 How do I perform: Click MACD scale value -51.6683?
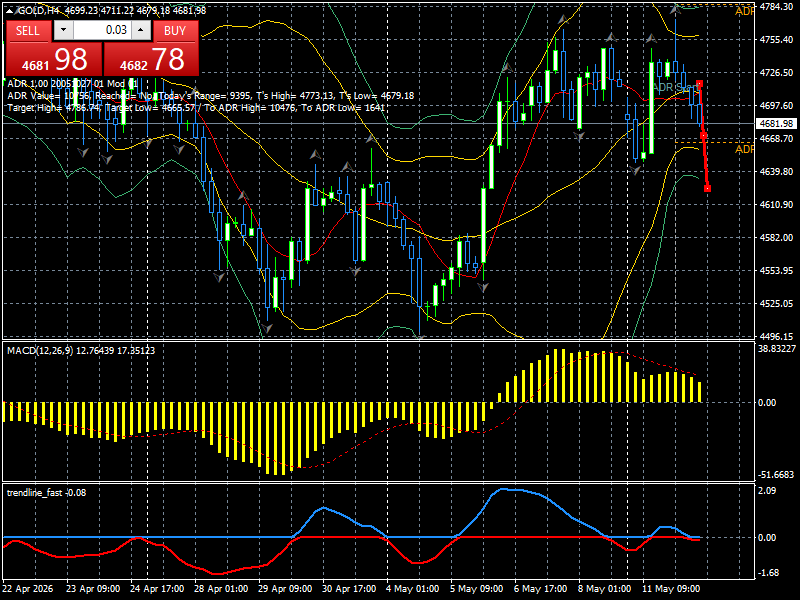[776, 474]
